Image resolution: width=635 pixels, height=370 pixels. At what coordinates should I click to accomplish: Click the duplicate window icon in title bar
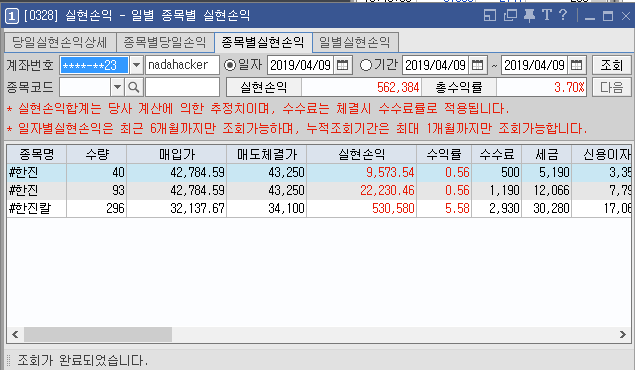click(x=510, y=15)
